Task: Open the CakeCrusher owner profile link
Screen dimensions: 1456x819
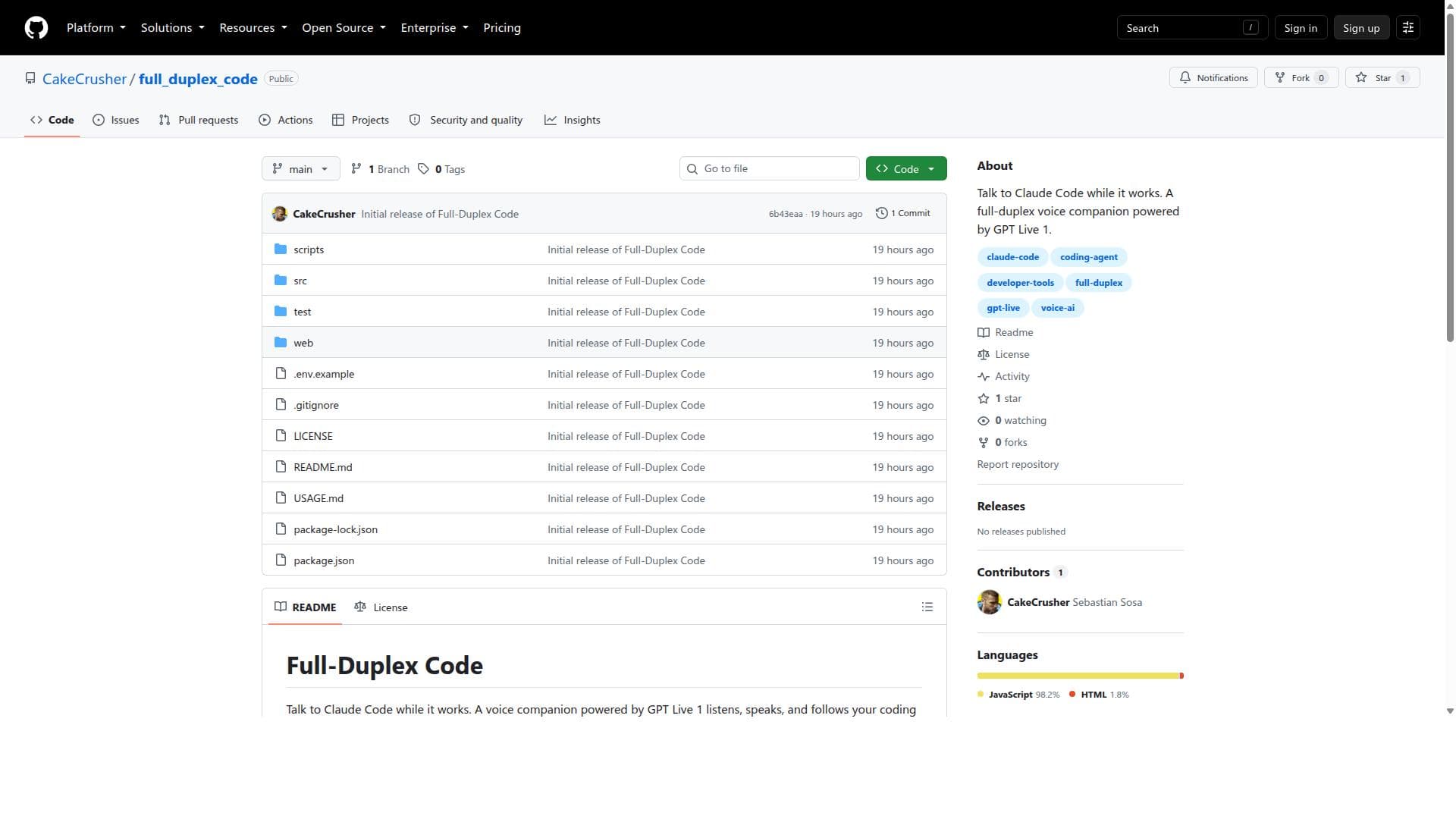Action: (84, 79)
